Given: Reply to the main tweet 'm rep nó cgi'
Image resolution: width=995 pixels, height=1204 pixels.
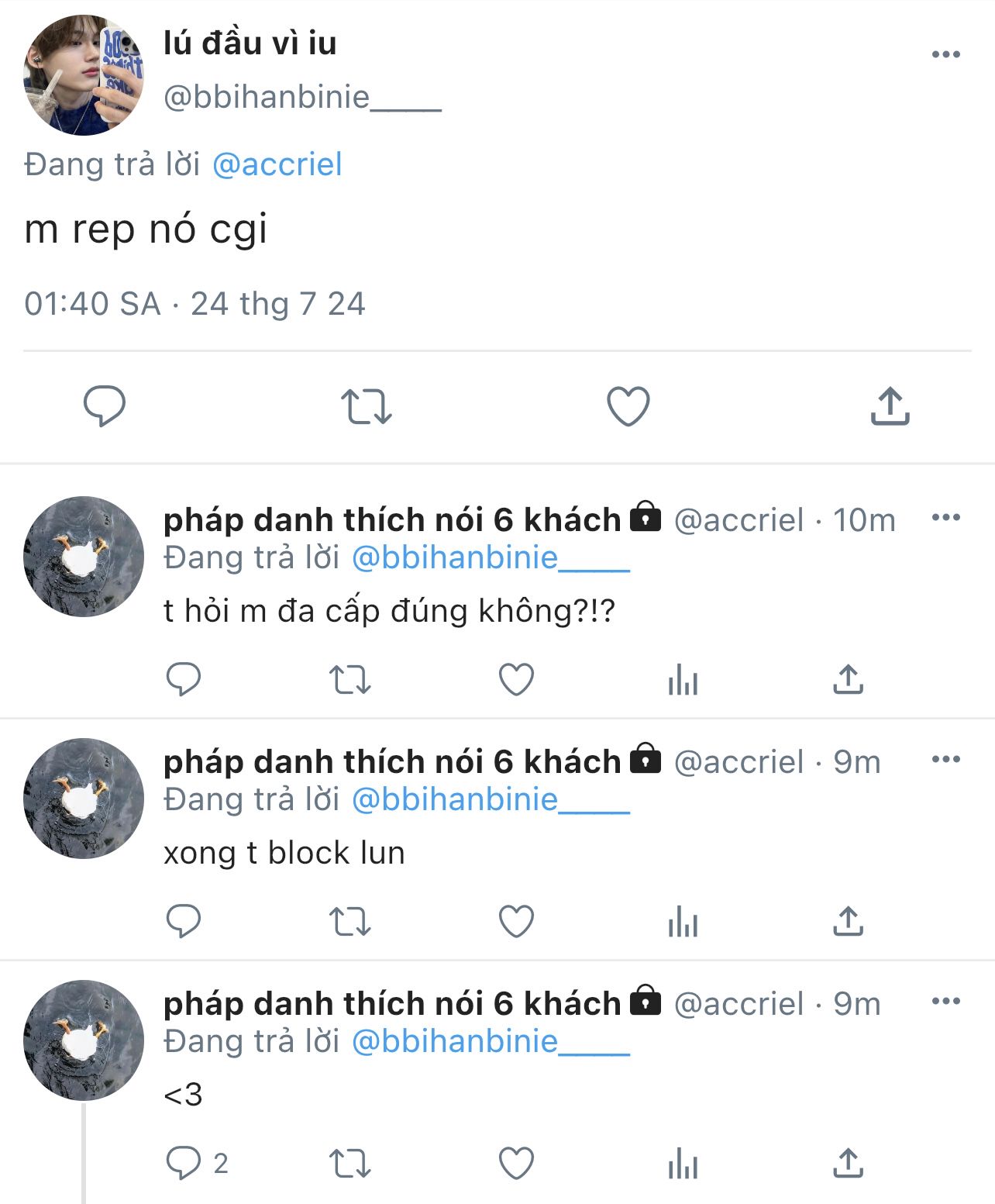Looking at the screenshot, I should pyautogui.click(x=105, y=406).
